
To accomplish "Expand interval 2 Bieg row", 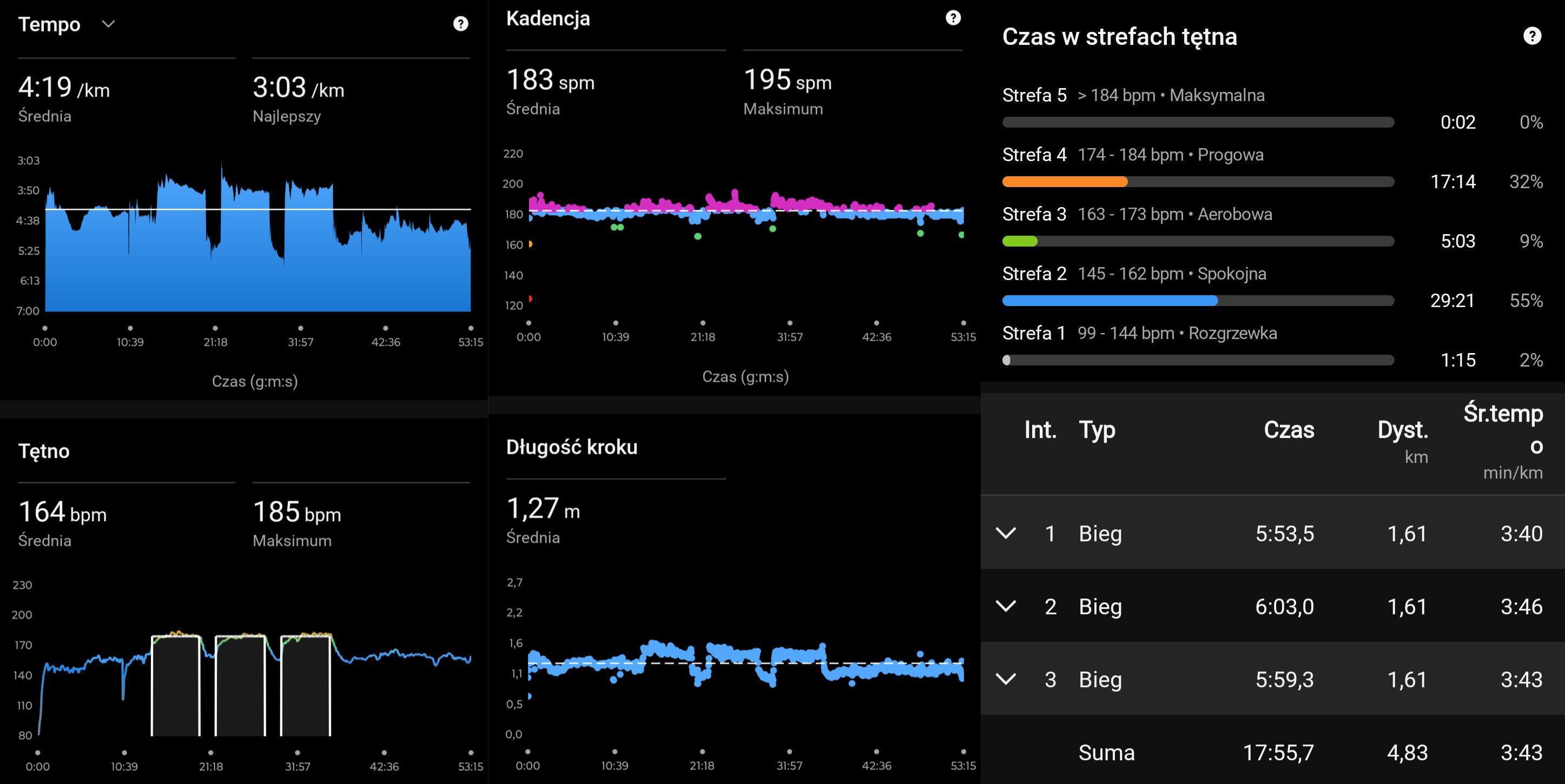I will point(1006,606).
